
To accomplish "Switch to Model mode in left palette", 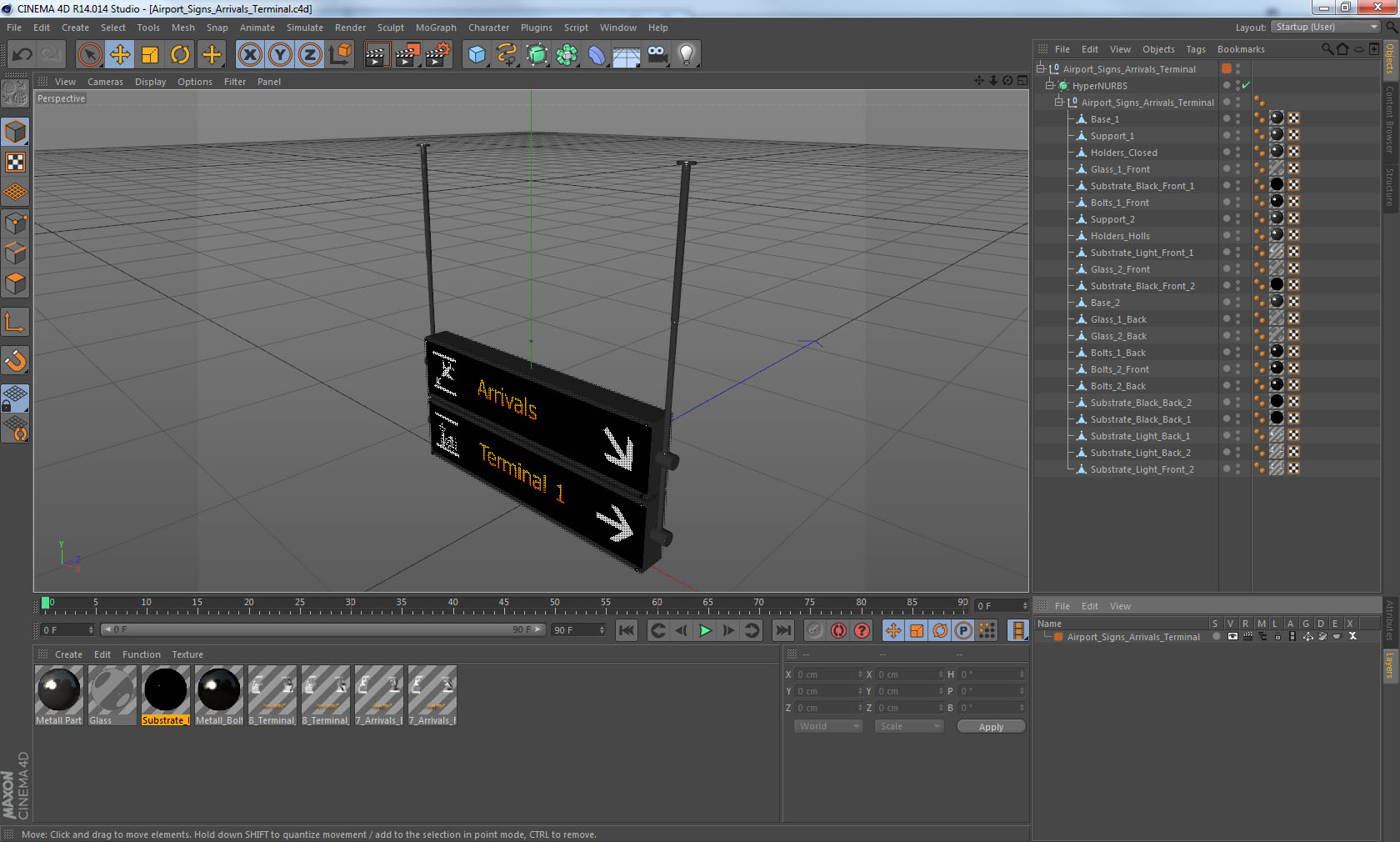I will coord(16,132).
